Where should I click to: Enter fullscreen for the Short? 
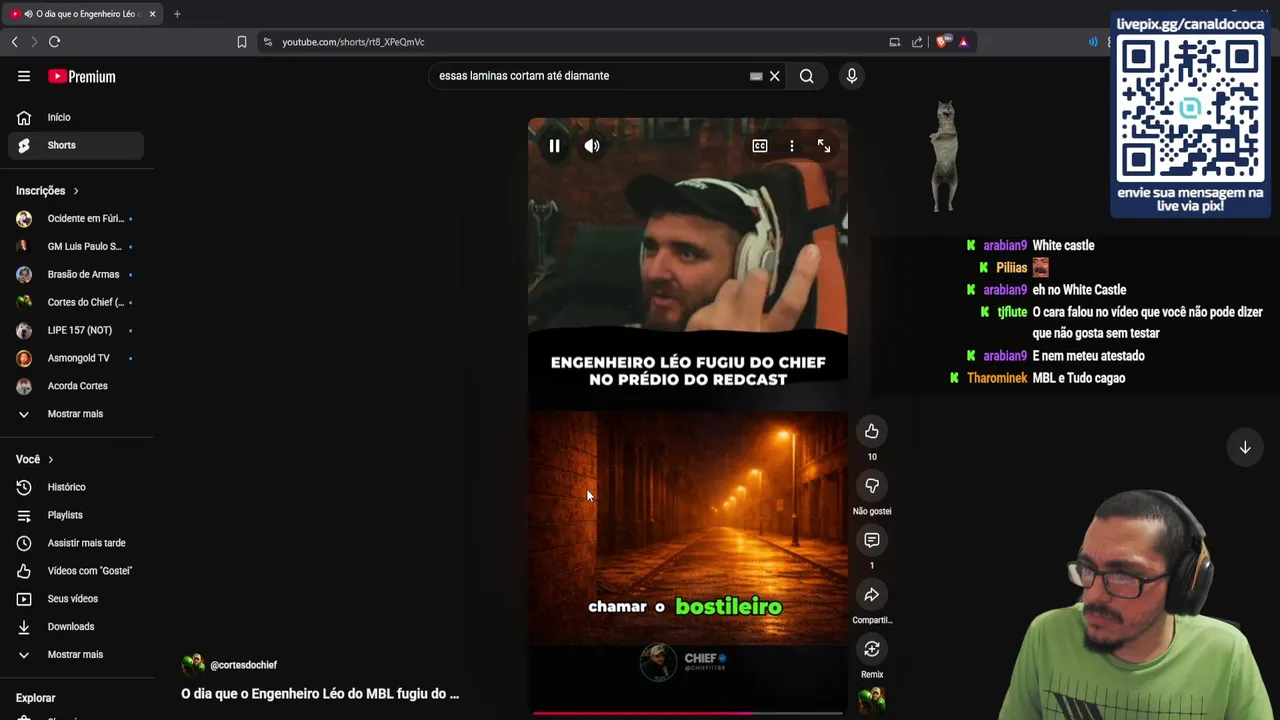click(x=824, y=146)
